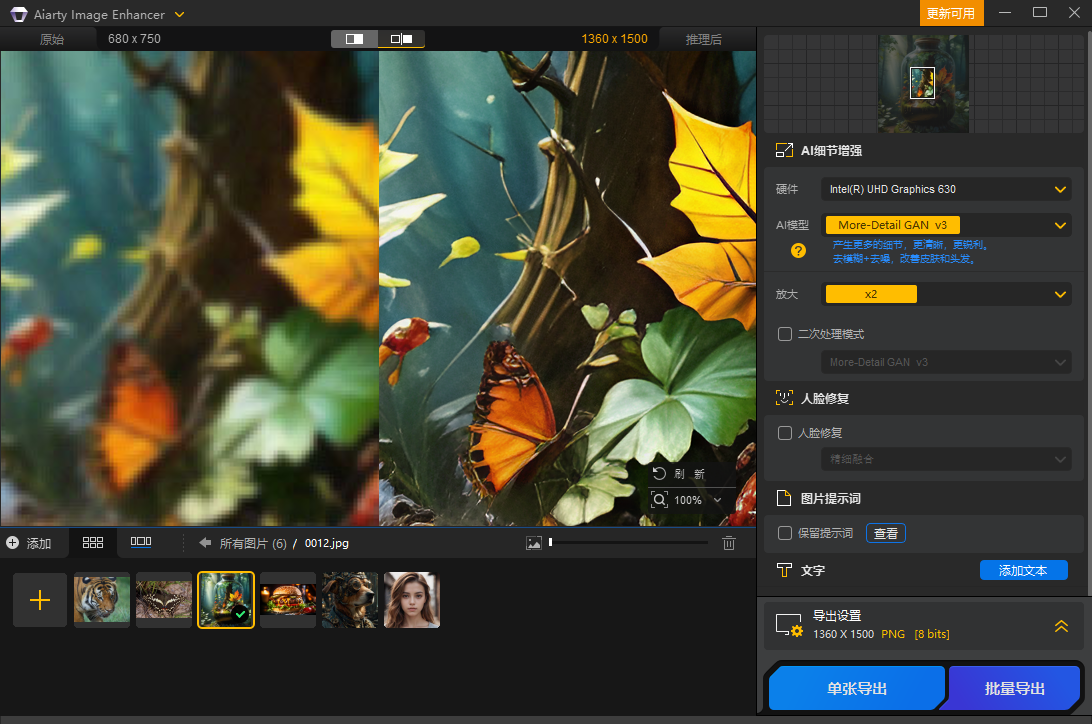1092x724 pixels.
Task: Maximize the Aiarty window
Action: click(1040, 13)
